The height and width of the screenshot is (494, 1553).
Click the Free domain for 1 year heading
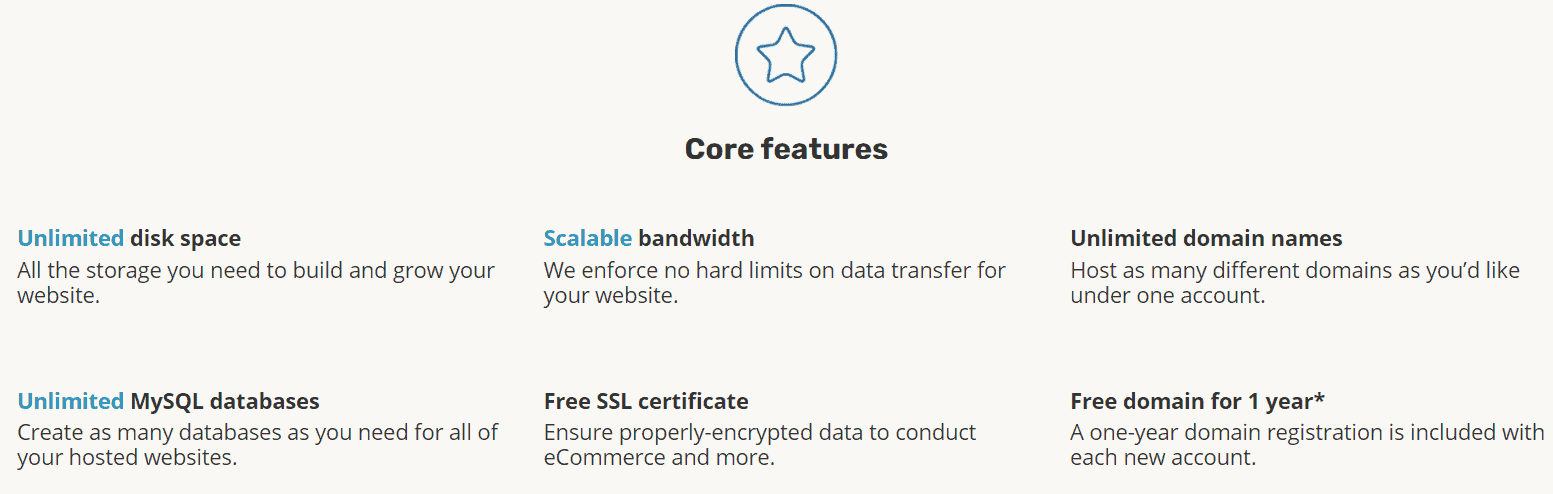point(1197,401)
